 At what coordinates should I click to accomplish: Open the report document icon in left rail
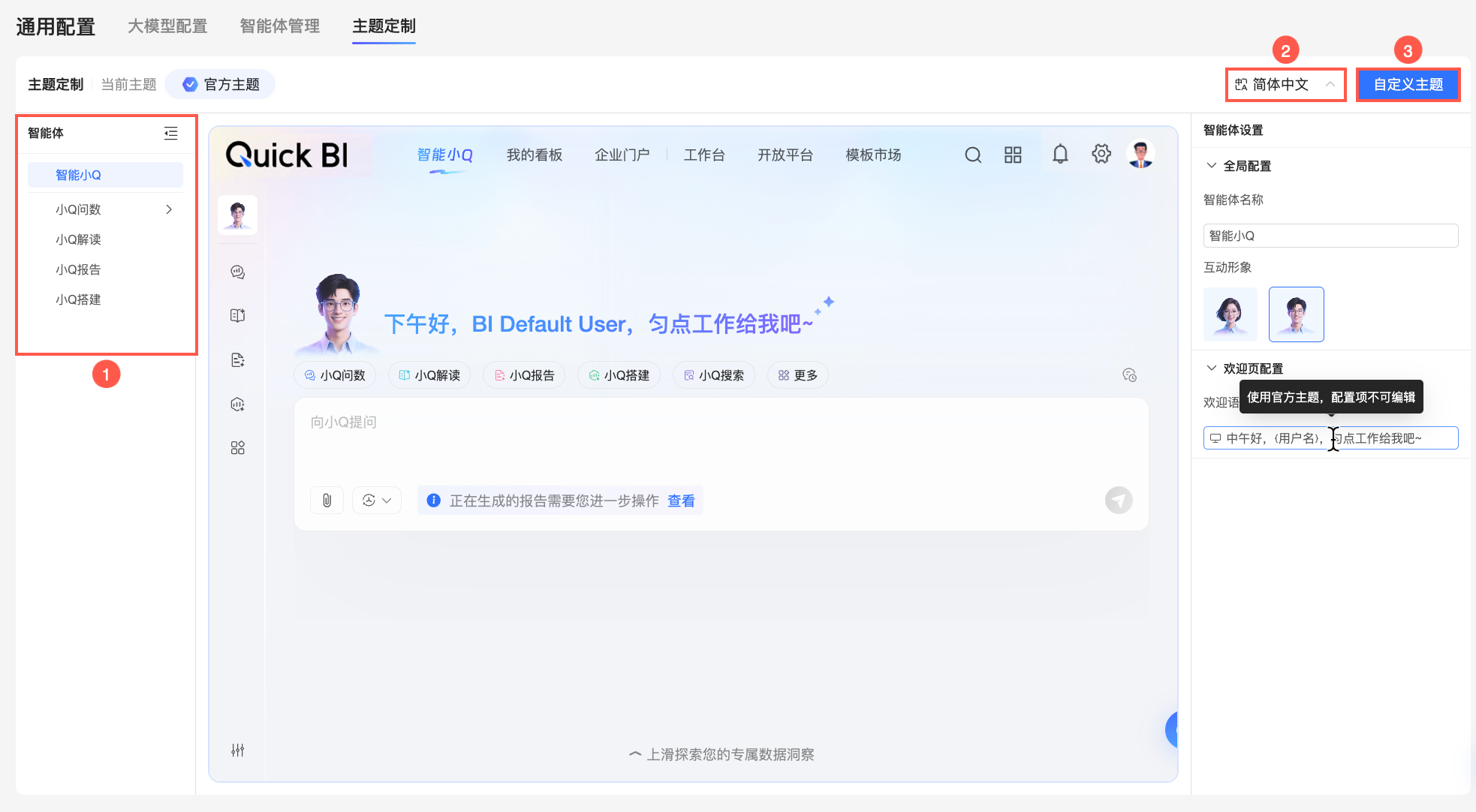click(x=237, y=360)
